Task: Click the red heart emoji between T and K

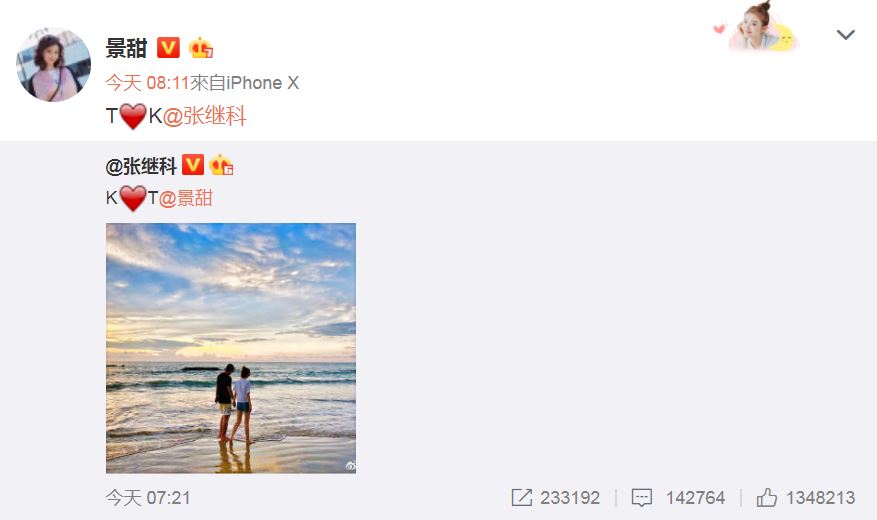Action: point(133,116)
